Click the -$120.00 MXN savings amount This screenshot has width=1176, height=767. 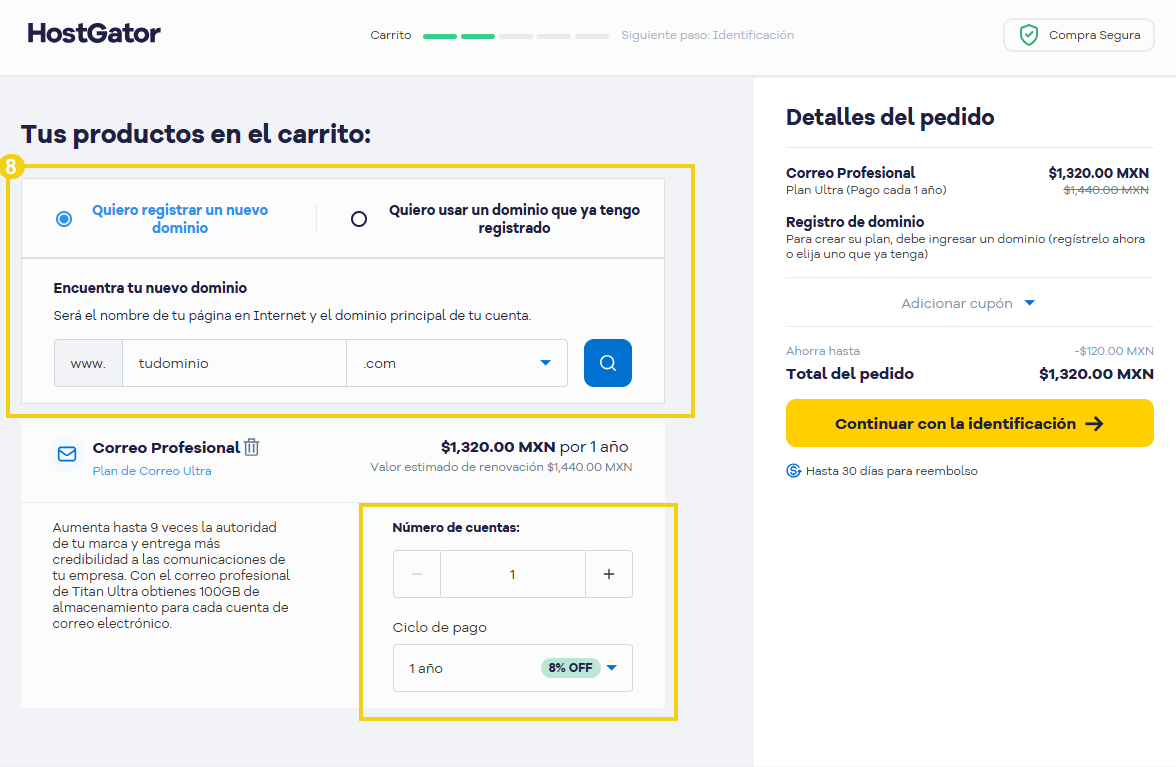pos(1114,351)
